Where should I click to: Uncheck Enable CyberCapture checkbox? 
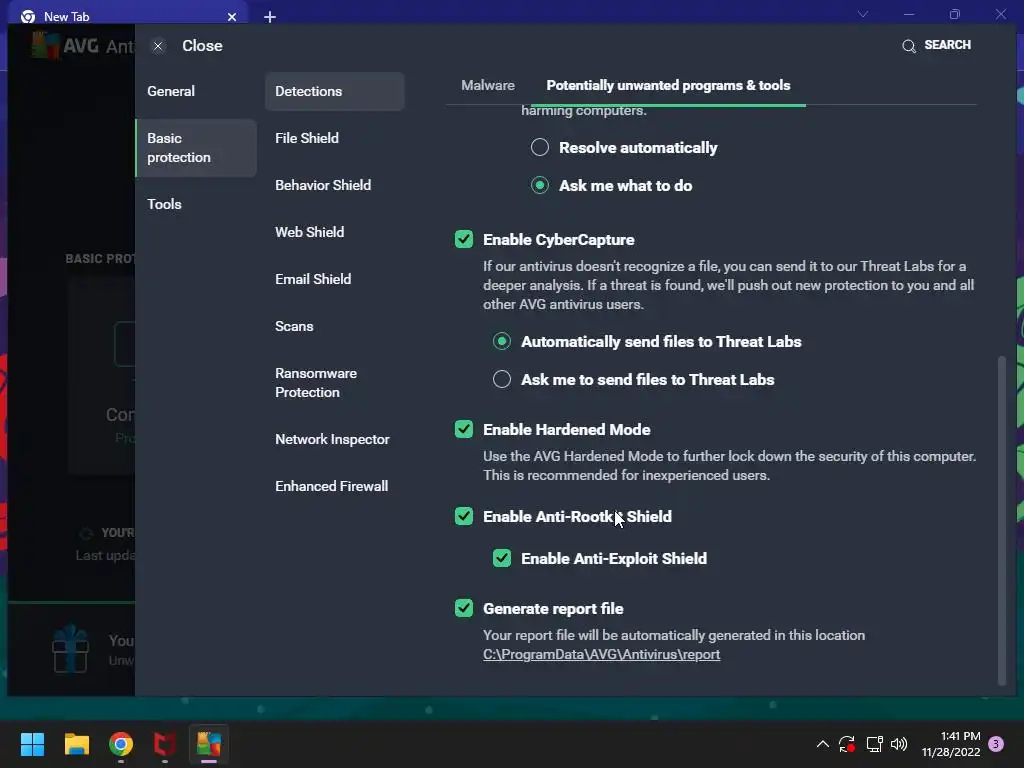[x=464, y=240]
